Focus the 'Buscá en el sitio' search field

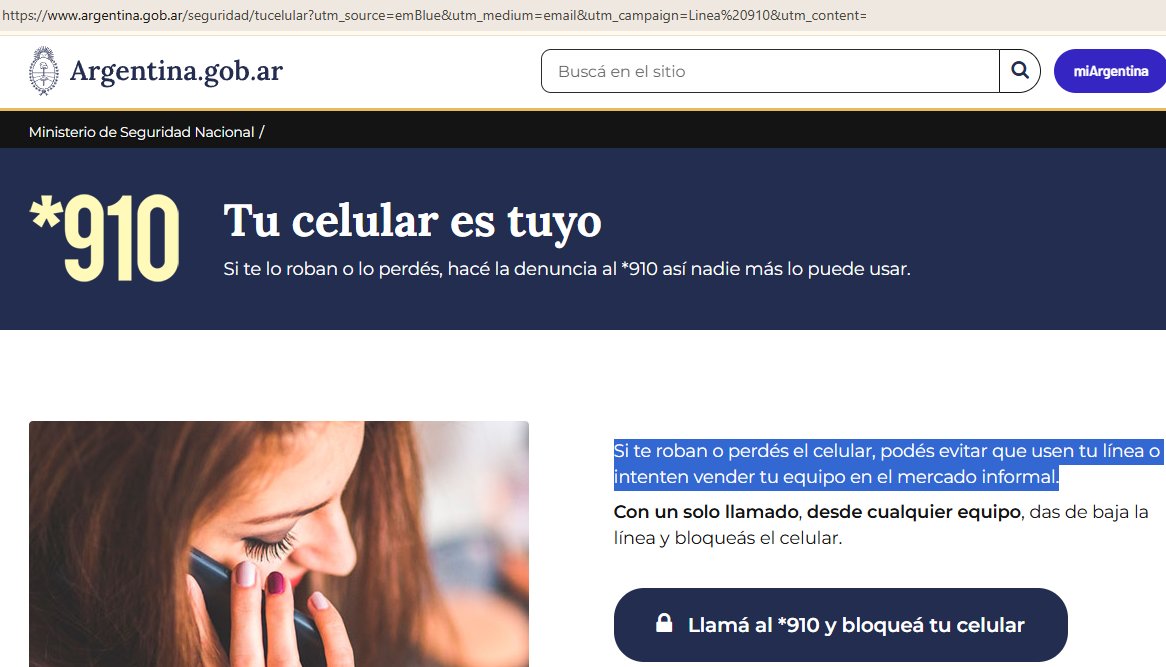coord(770,71)
